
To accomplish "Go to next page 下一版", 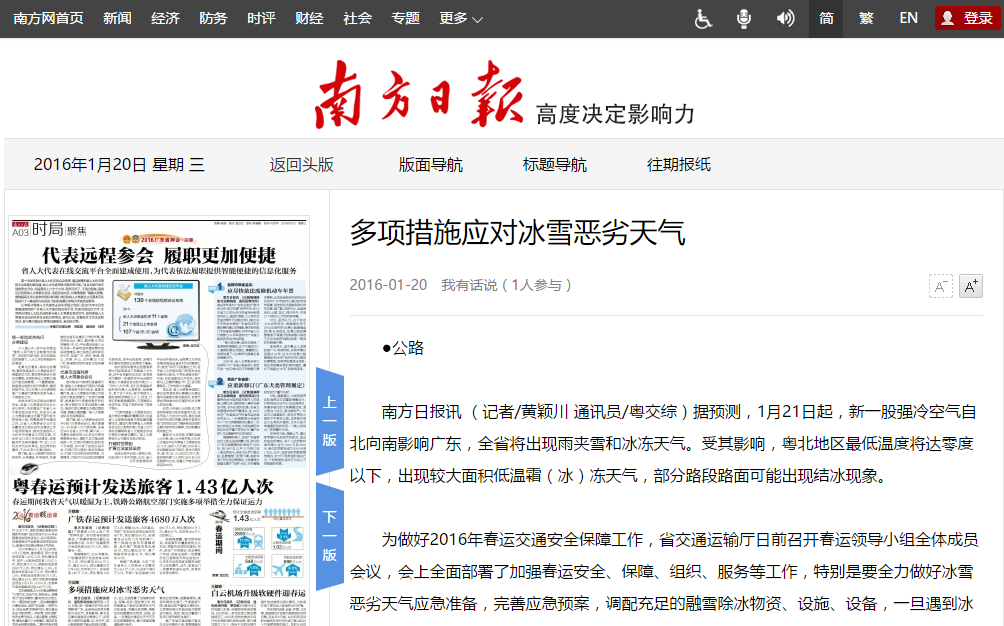I will pos(330,536).
